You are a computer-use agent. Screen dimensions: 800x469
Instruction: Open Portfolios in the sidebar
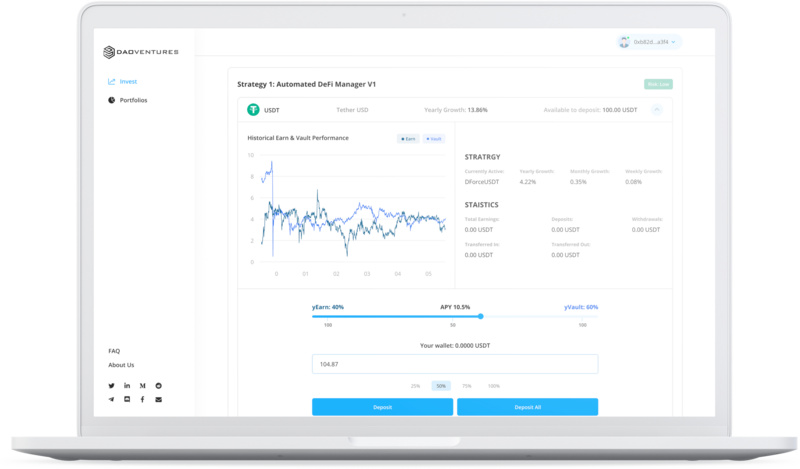pyautogui.click(x=132, y=100)
